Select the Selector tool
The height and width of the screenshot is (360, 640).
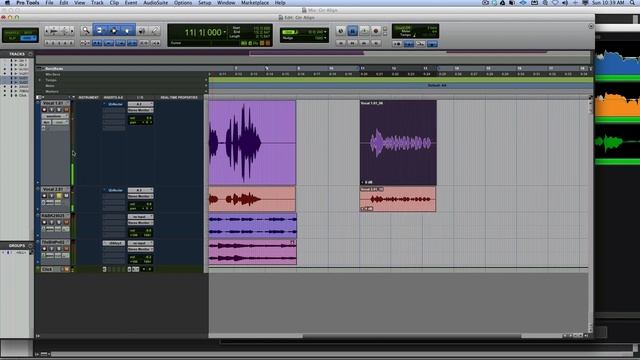pos(114,31)
